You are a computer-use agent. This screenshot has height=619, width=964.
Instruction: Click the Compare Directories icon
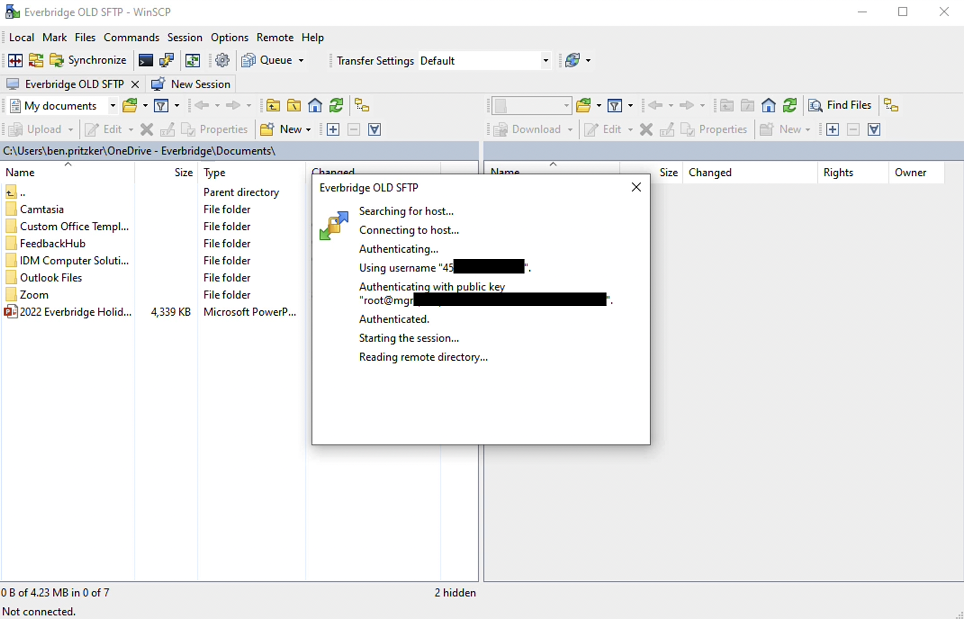[16, 61]
